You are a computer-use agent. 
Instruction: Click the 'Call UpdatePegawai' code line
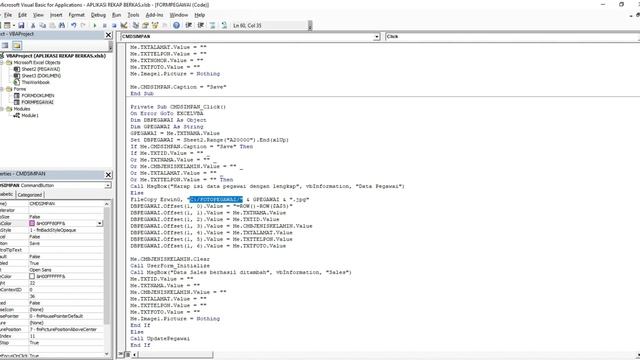(160, 338)
